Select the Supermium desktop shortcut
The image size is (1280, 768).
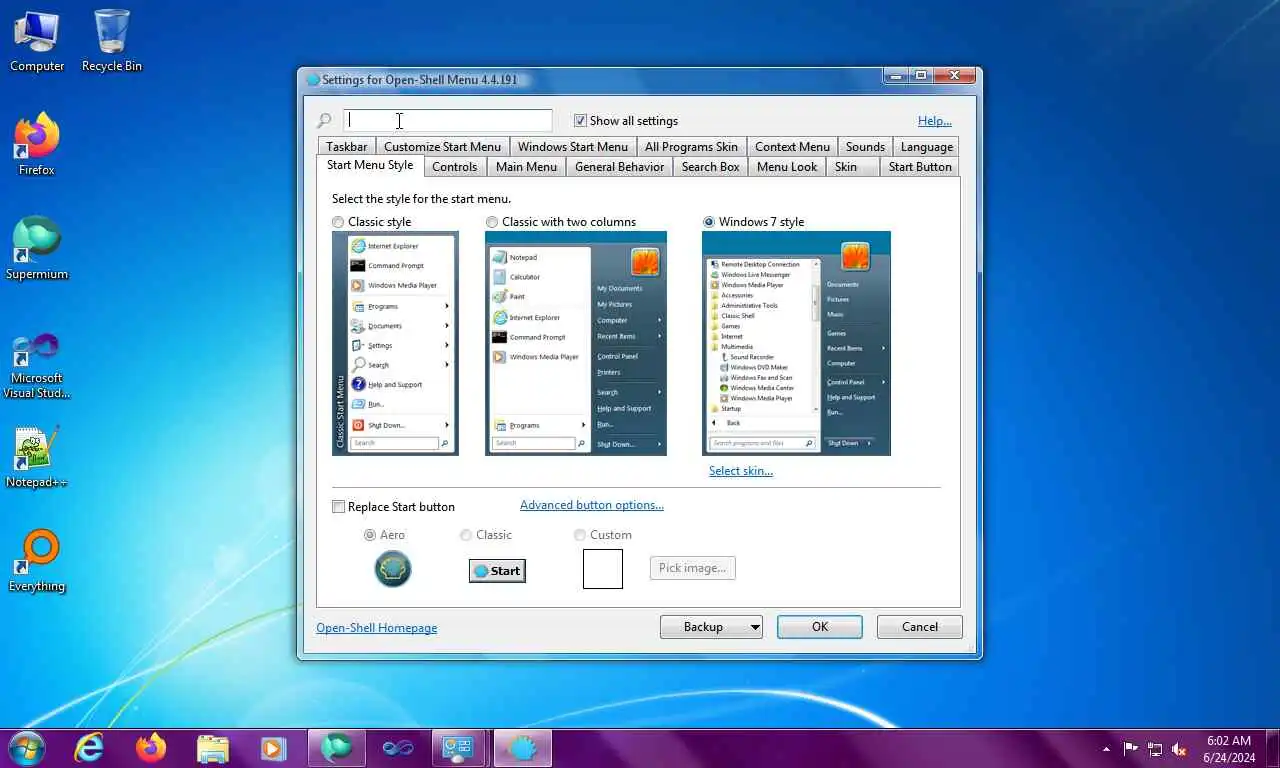[37, 248]
